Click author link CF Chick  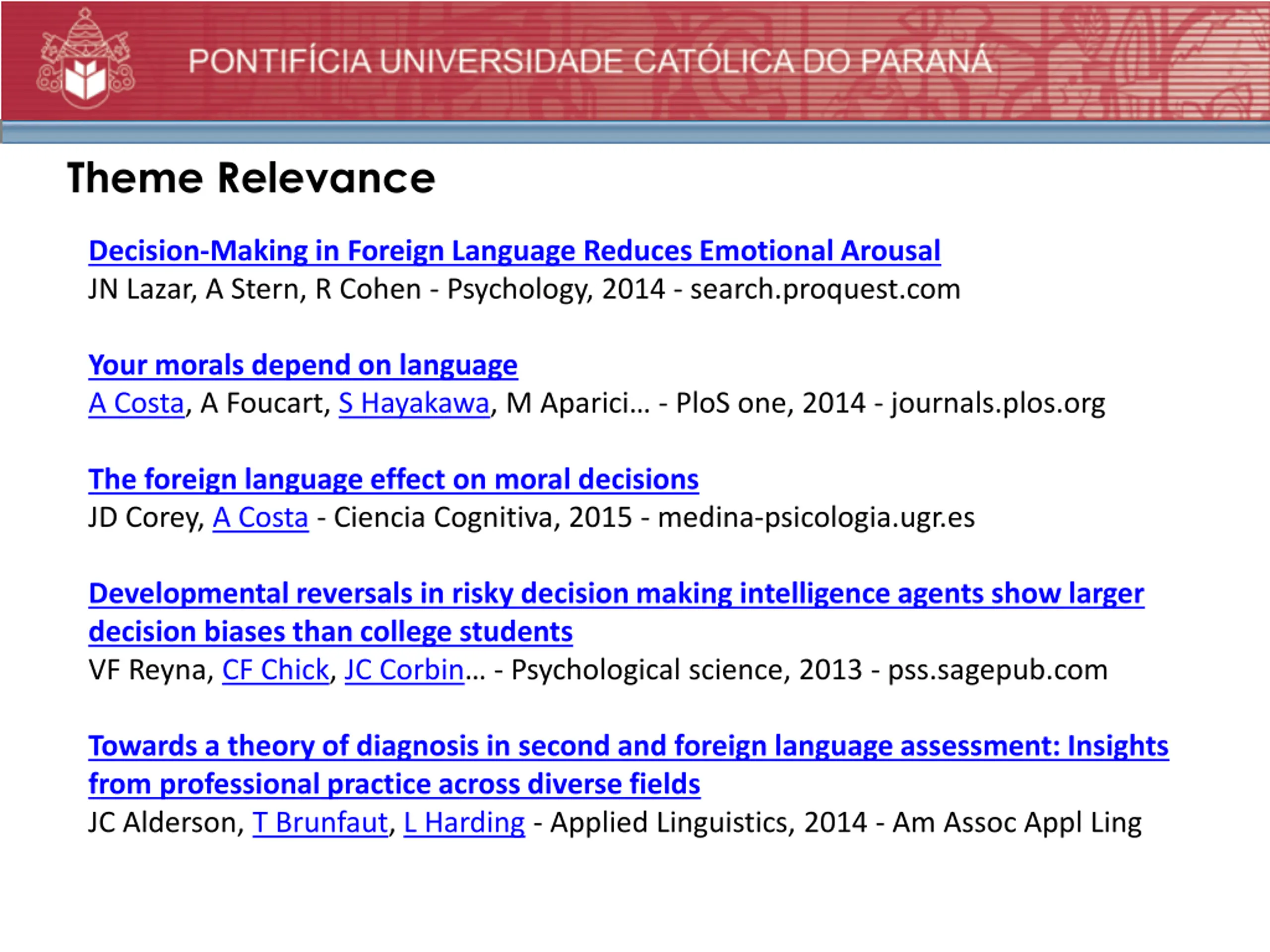(x=276, y=670)
